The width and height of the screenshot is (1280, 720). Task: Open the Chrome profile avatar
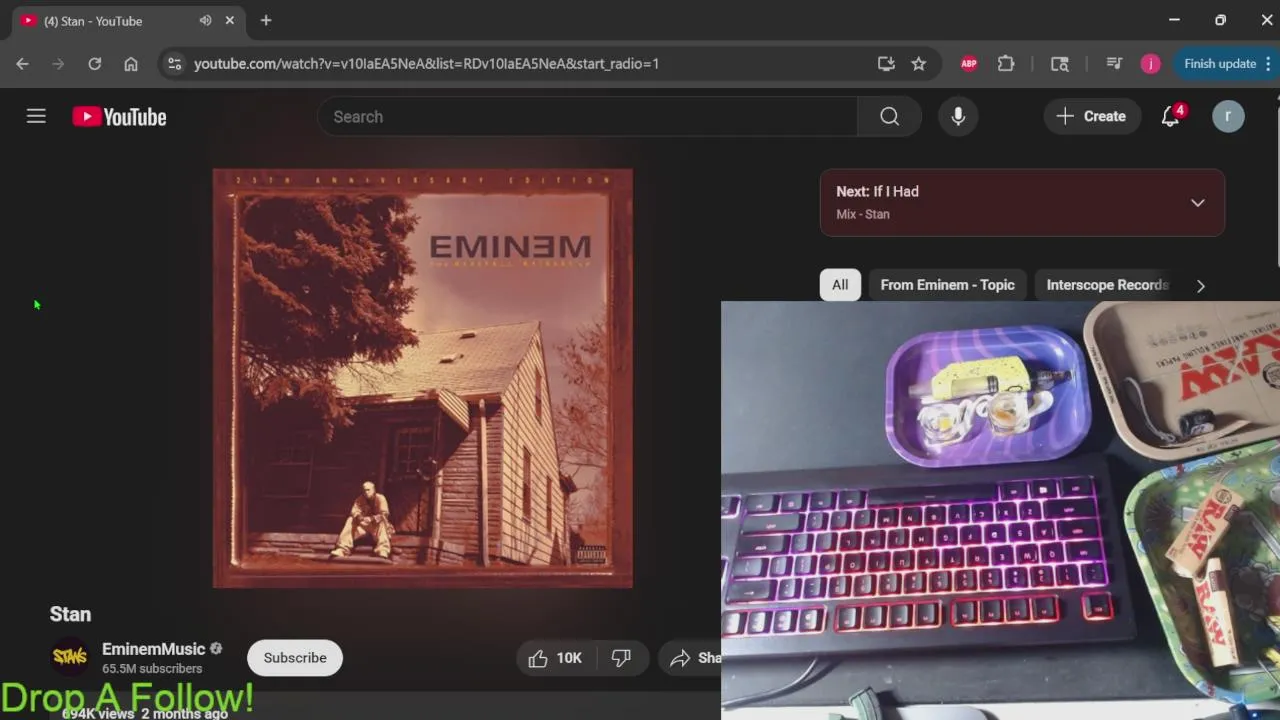tap(1150, 63)
